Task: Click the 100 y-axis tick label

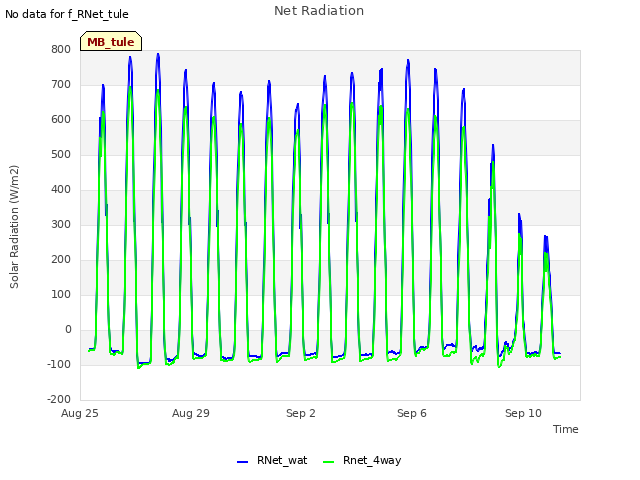Action: [61, 294]
